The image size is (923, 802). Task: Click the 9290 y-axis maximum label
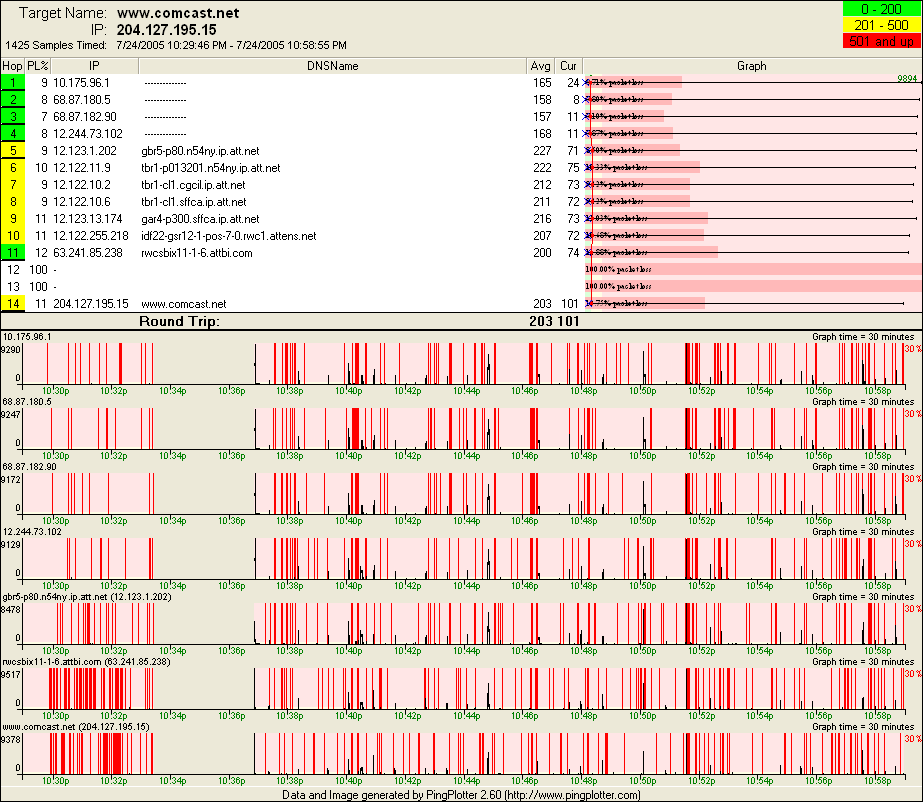11,350
